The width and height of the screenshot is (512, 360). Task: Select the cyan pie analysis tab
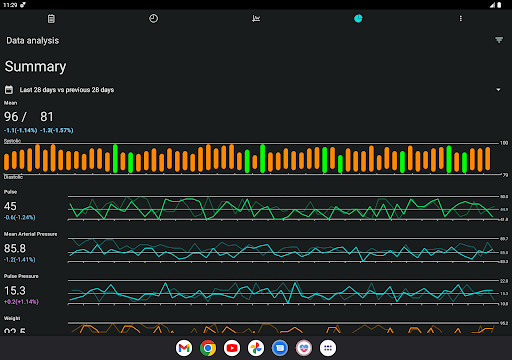point(358,19)
